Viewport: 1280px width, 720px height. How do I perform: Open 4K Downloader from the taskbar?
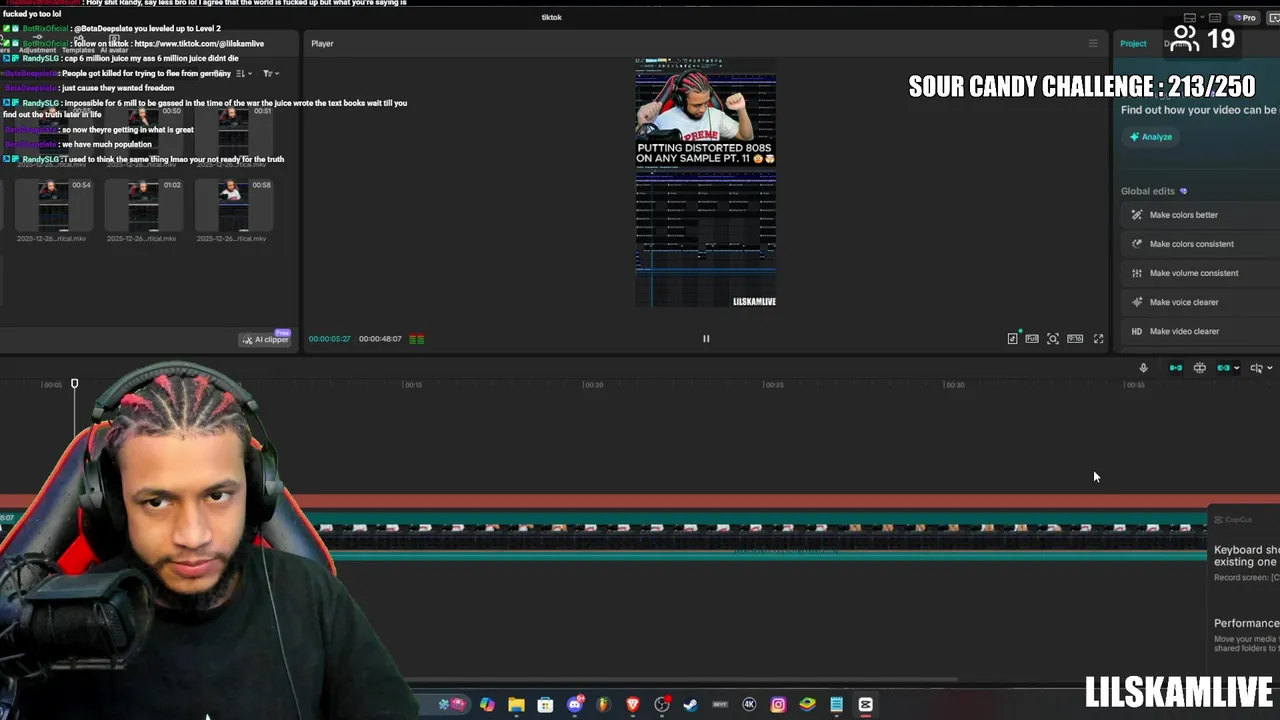tap(749, 705)
